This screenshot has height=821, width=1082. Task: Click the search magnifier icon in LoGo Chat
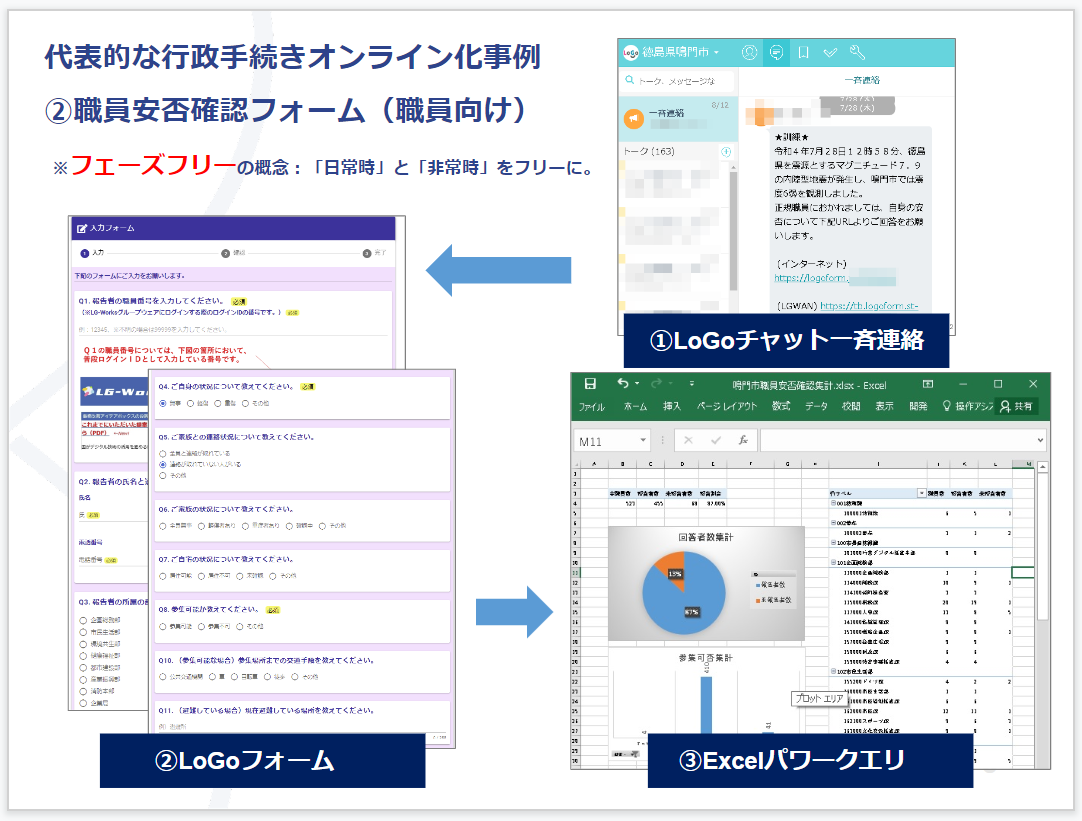pos(629,81)
